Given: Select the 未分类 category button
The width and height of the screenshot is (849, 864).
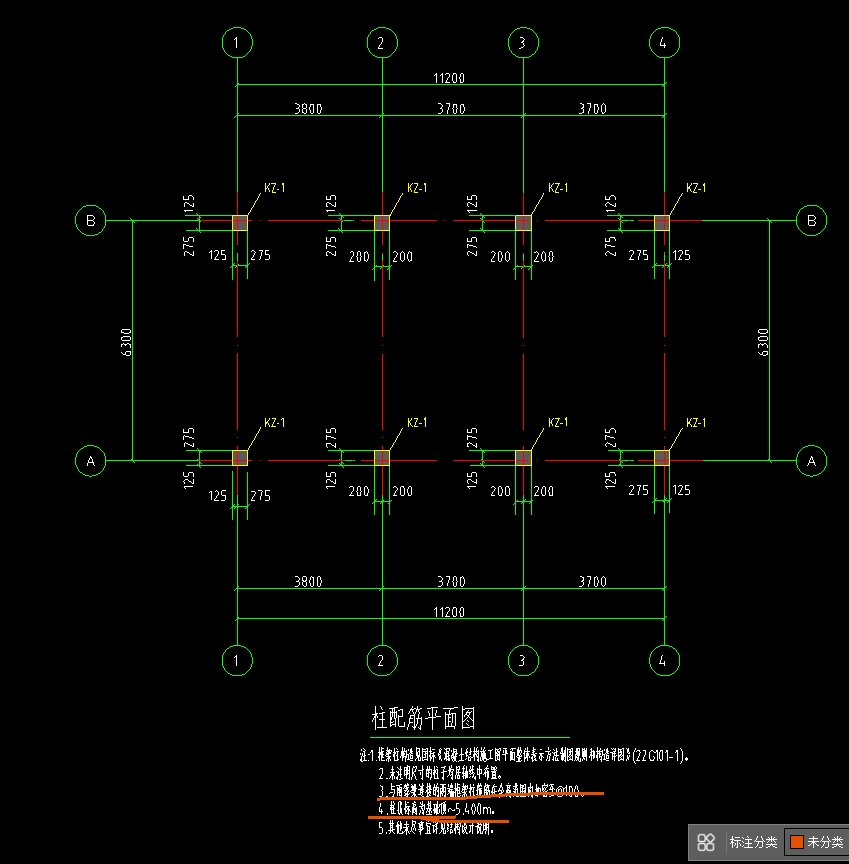Looking at the screenshot, I should pos(818,842).
